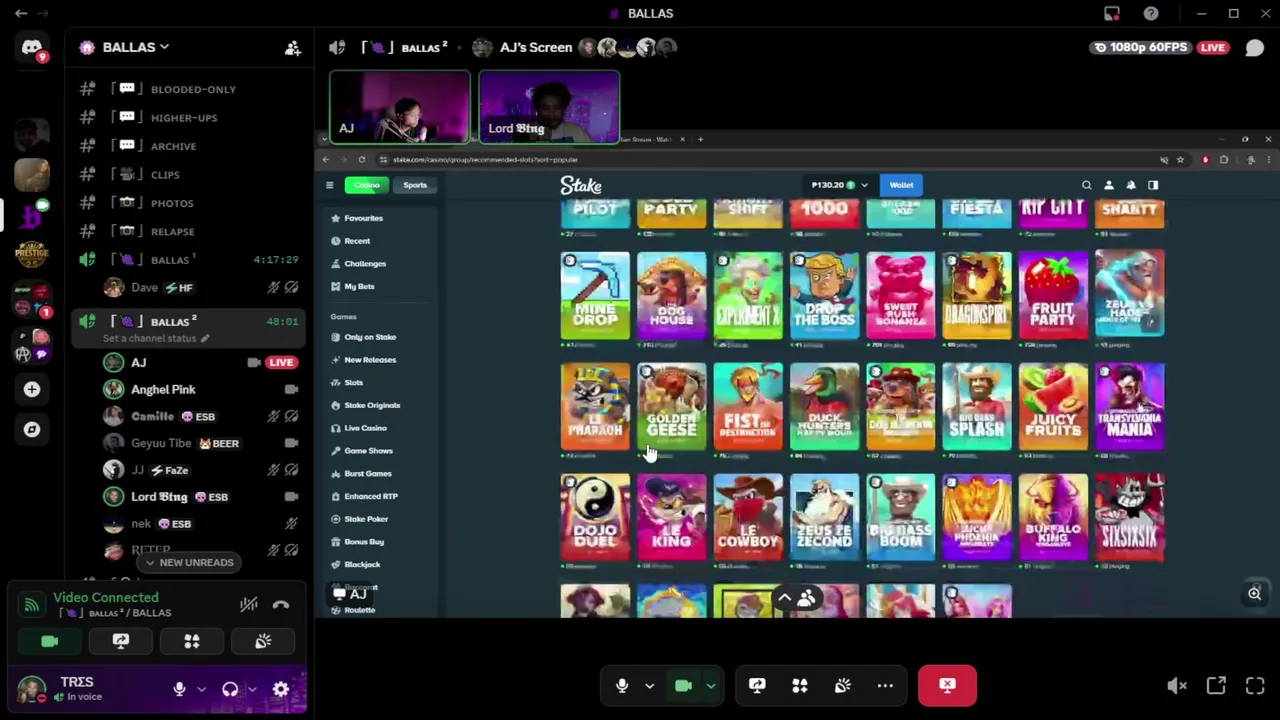Show chat with the speech bubble icon
This screenshot has width=1280, height=720.
[x=1254, y=47]
